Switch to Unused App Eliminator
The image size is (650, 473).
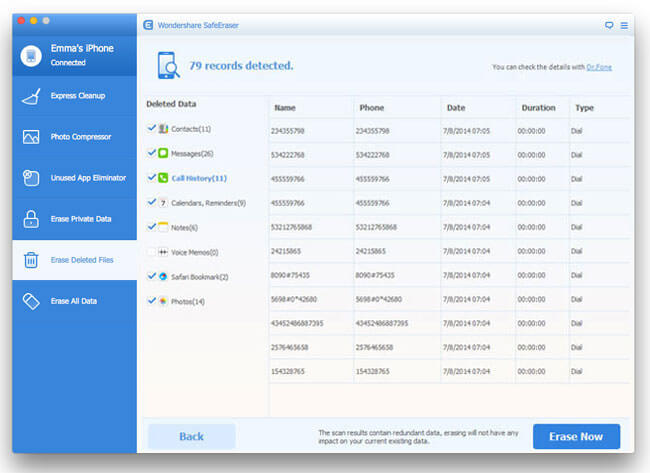click(75, 178)
